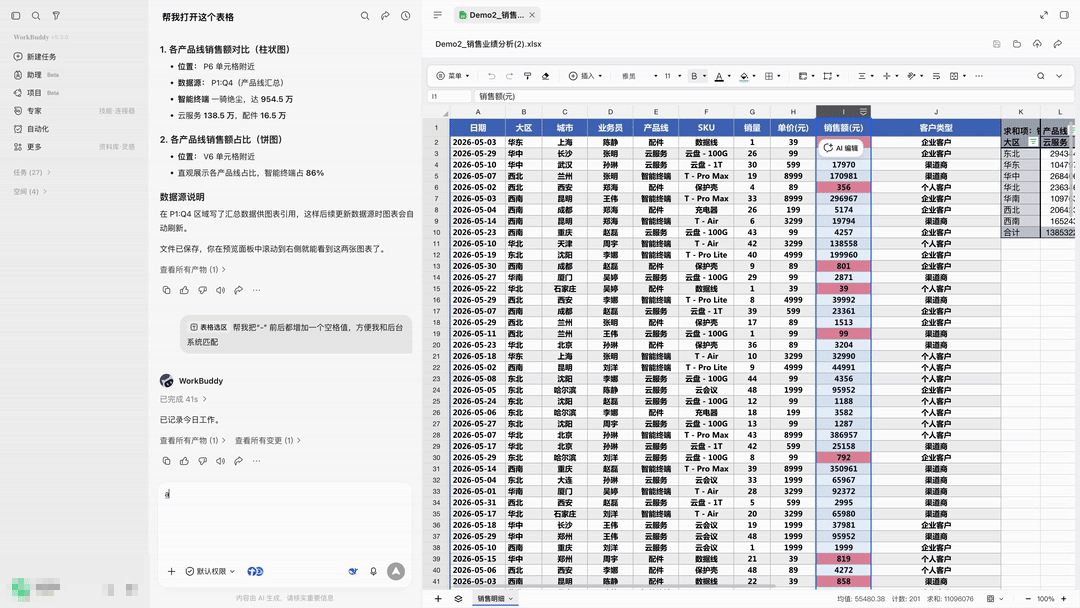Add attachment with plus in chat input
Viewport: 1080px width, 608px height.
[x=172, y=572]
